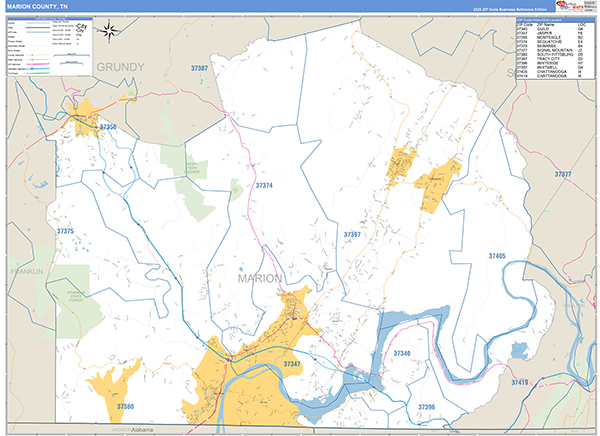Viewport: 600px width, 436px height.
Task: Select the GUILD row in the ZIP index
Action: [x=550, y=29]
